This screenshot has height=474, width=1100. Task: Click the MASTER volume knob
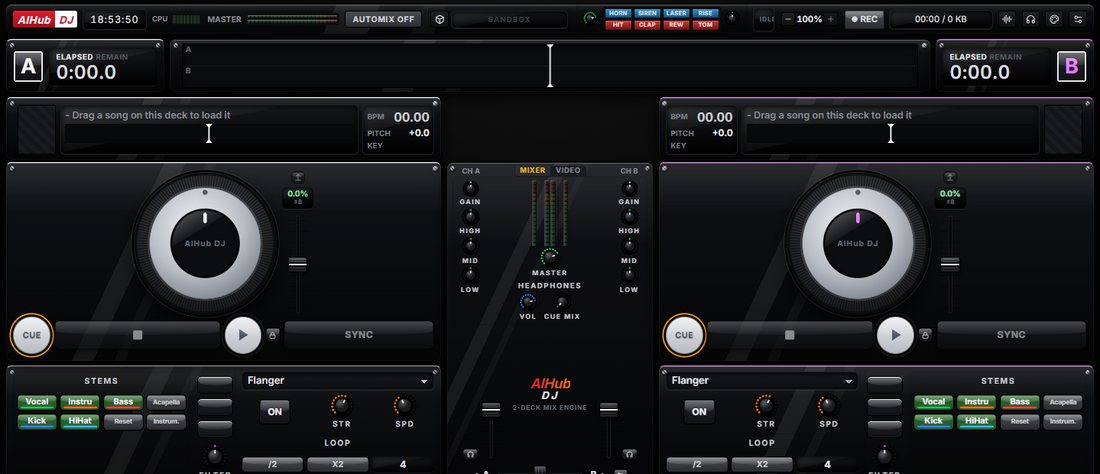click(549, 257)
